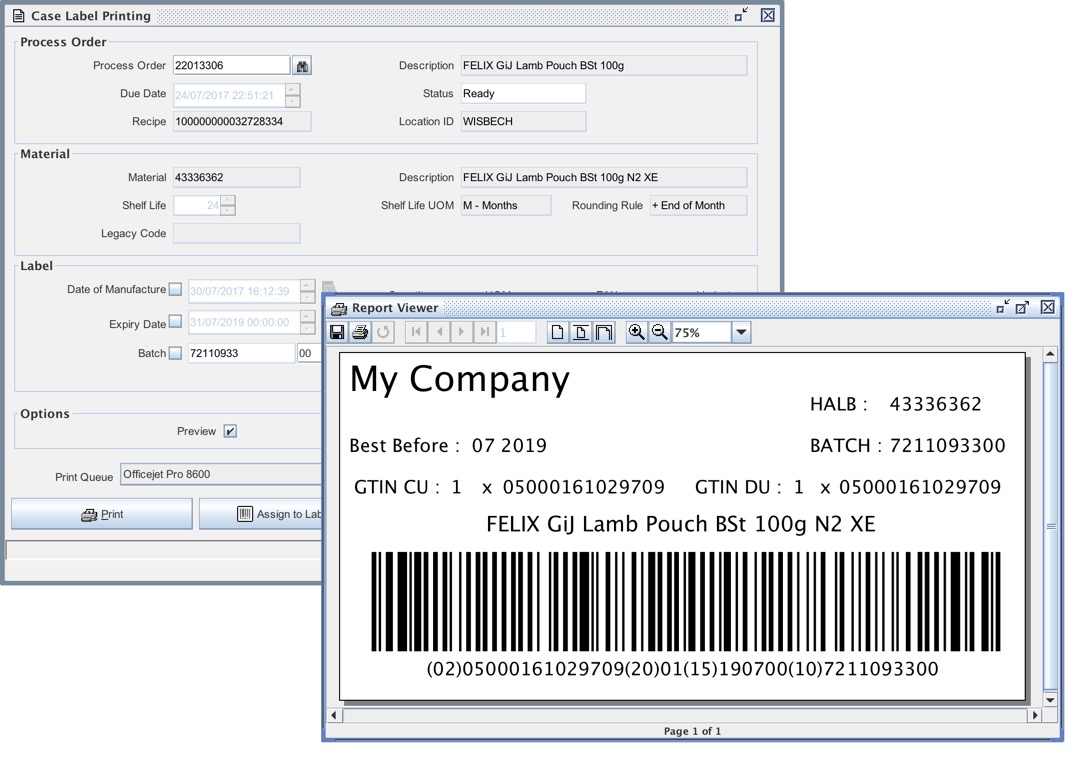Save the report using the floppy disk icon

(337, 332)
